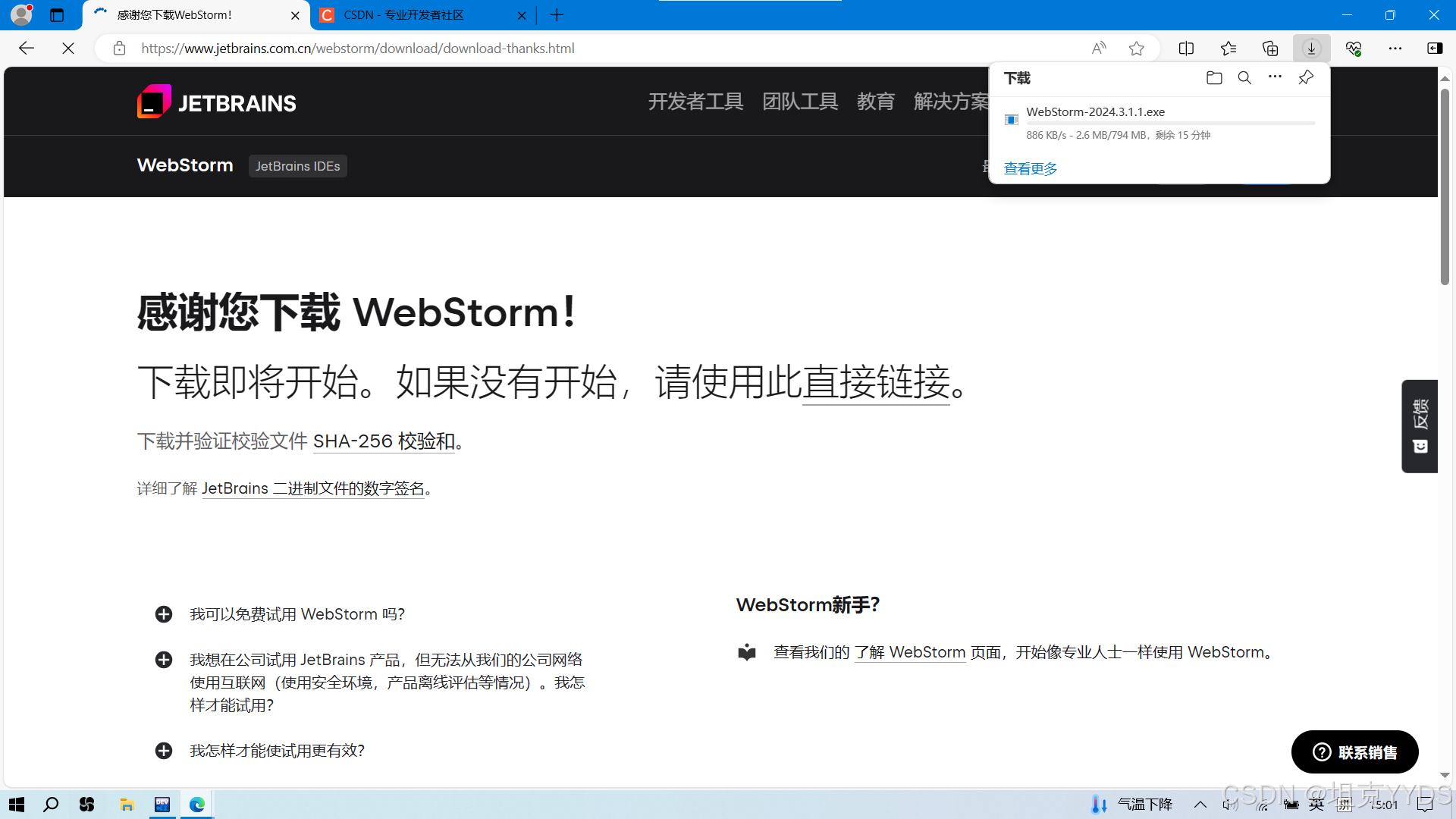Open Read Aloud icon in address bar
Viewport: 1456px width, 819px height.
(x=1099, y=49)
